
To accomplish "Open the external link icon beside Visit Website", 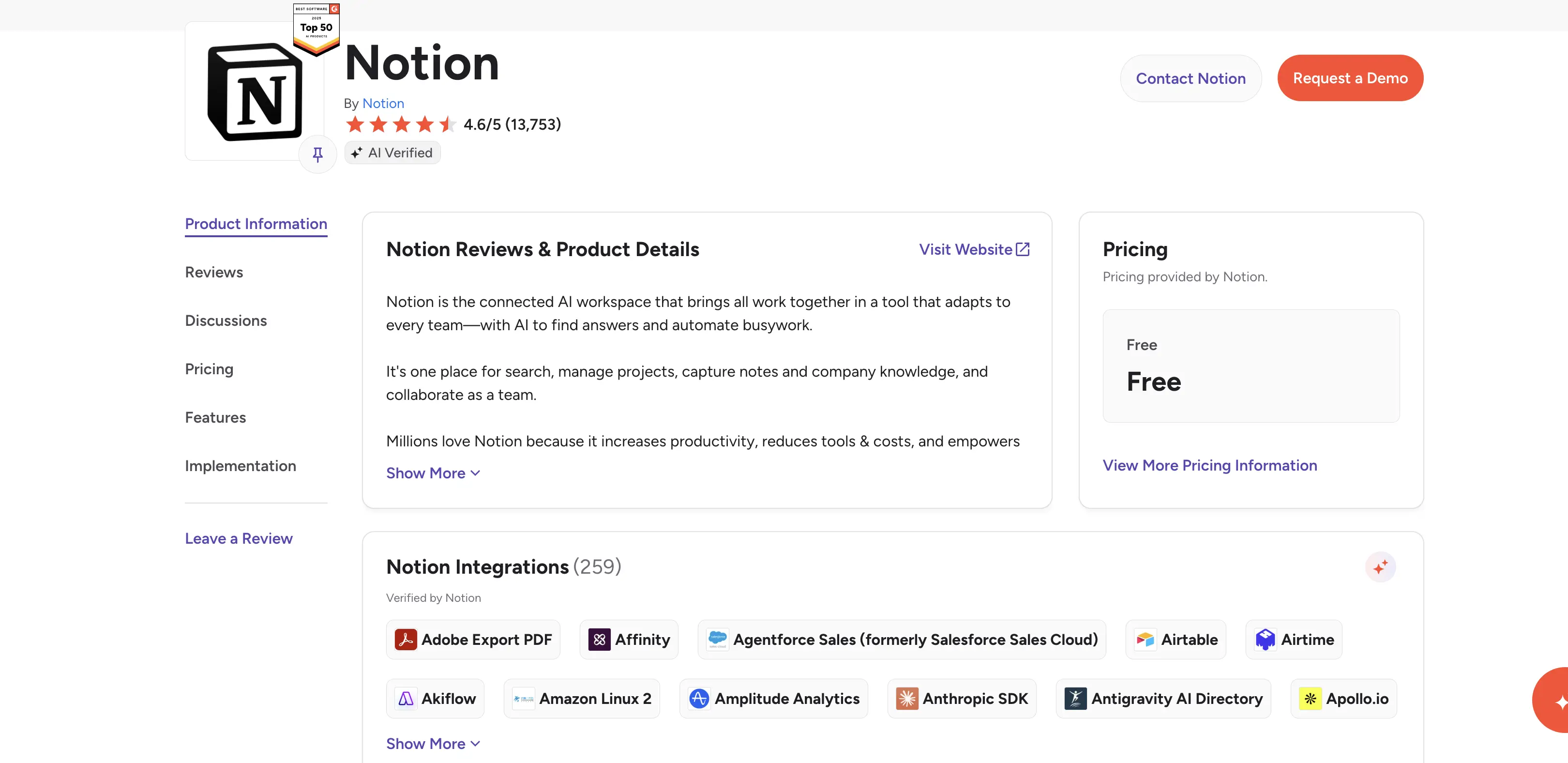I will pyautogui.click(x=1023, y=249).
